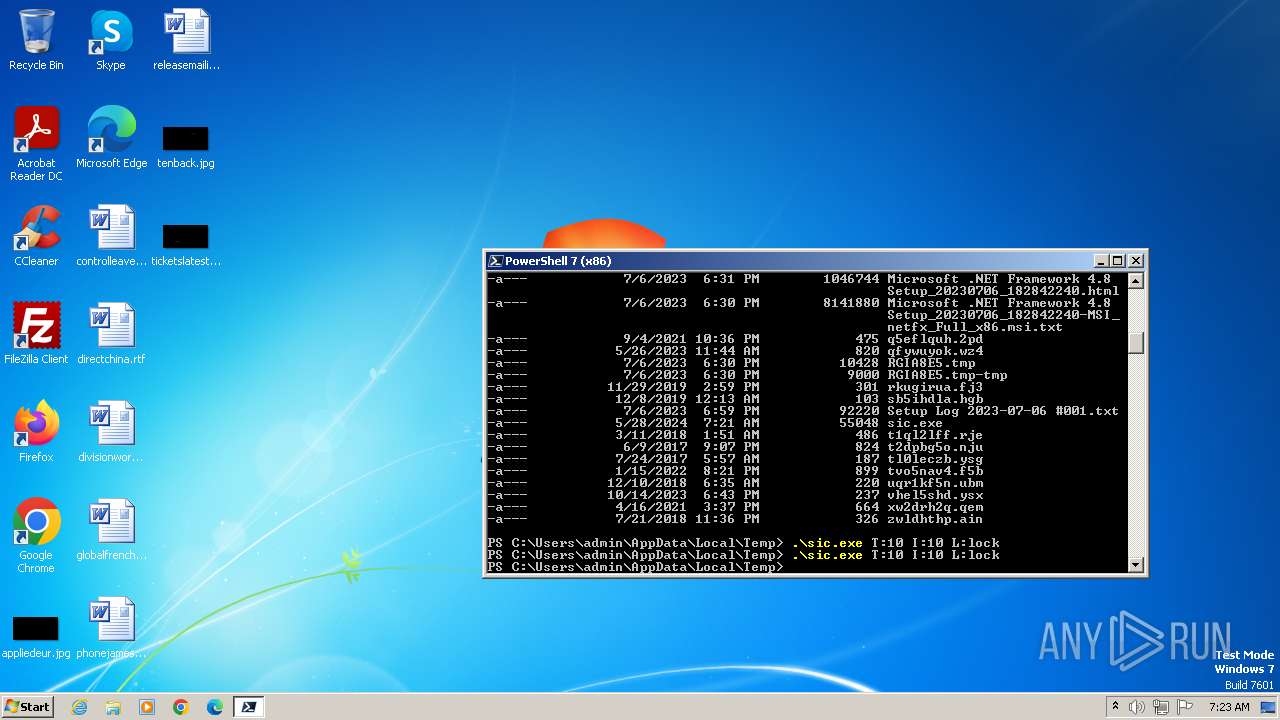Image resolution: width=1280 pixels, height=720 pixels.
Task: Launch CCleaner from the desktop
Action: click(x=36, y=235)
